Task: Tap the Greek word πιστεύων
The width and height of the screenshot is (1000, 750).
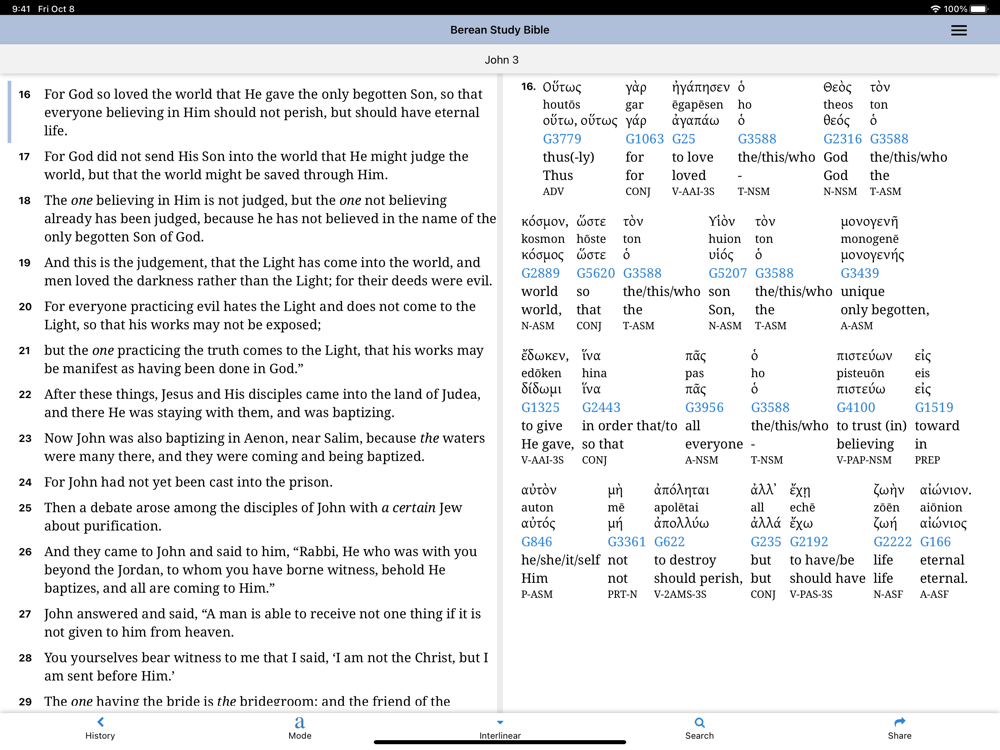Action: tap(864, 355)
